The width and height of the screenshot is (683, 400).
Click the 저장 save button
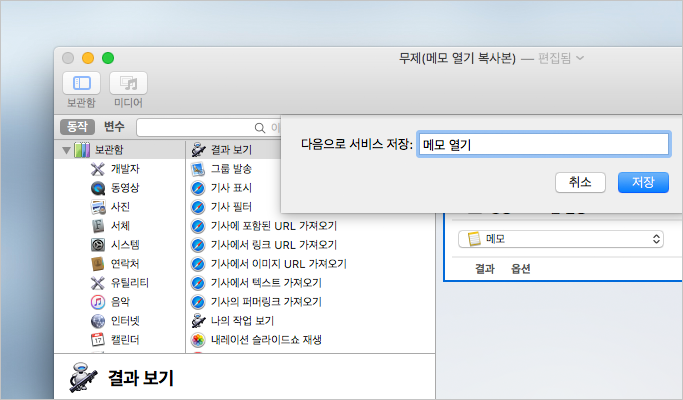(x=643, y=182)
